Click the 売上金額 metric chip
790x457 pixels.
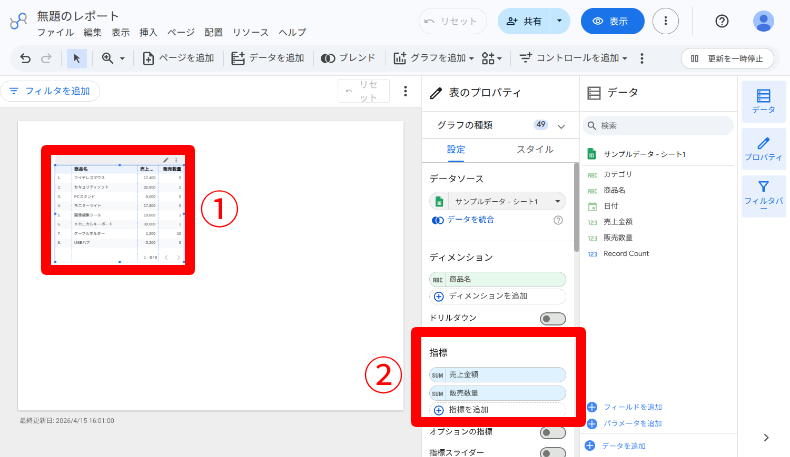click(x=497, y=375)
